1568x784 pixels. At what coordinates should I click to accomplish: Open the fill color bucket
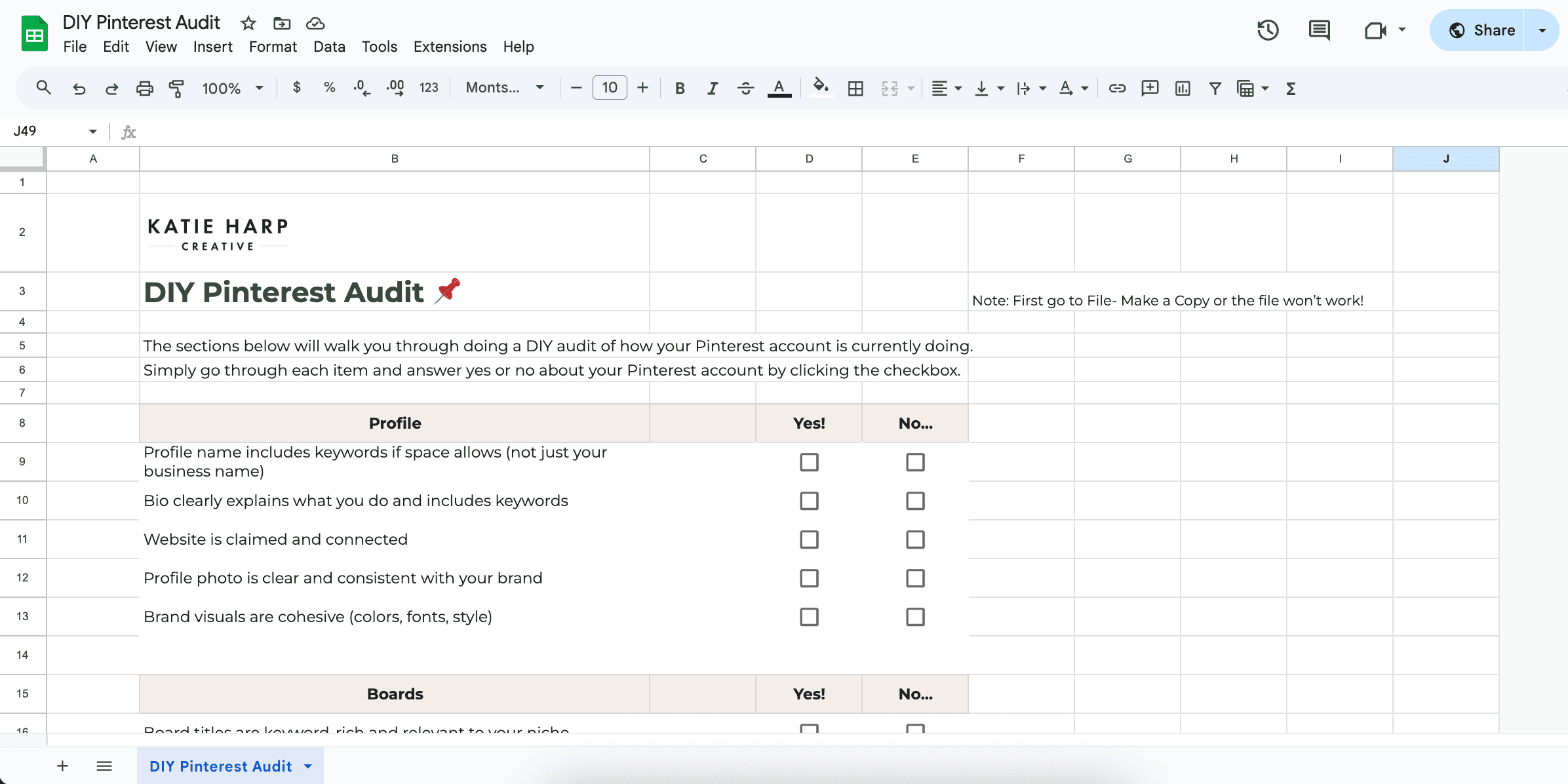click(x=821, y=88)
